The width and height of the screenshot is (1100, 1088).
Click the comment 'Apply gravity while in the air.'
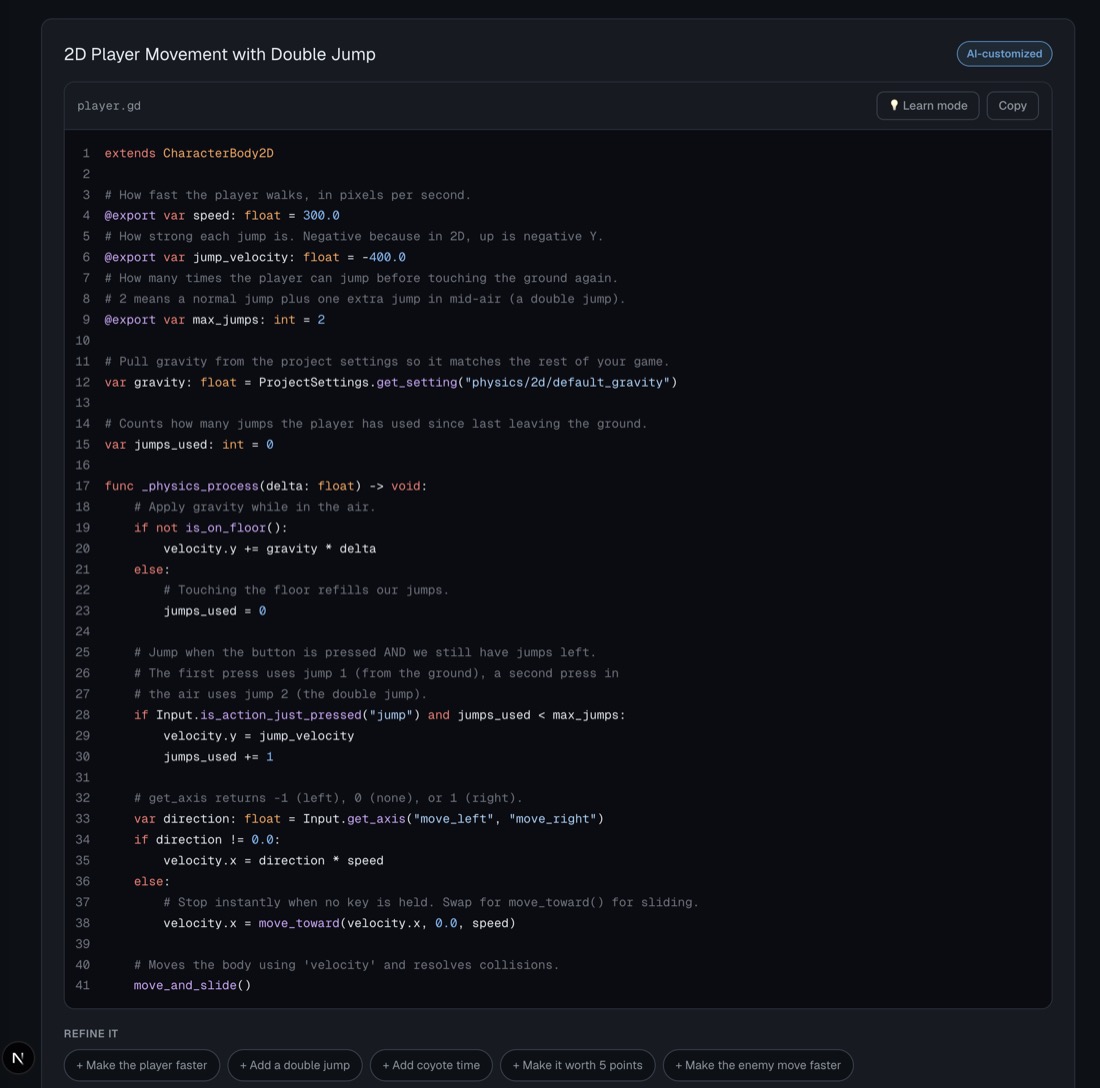coord(255,507)
